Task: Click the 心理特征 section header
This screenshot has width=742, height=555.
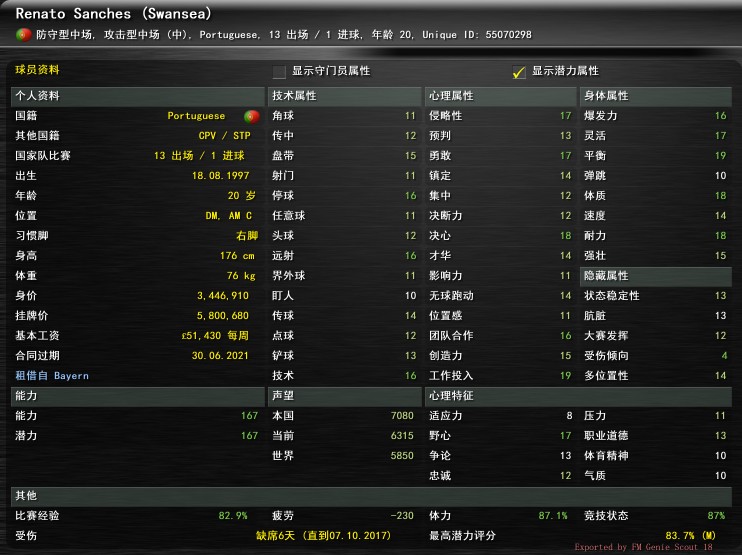Action: point(578,396)
